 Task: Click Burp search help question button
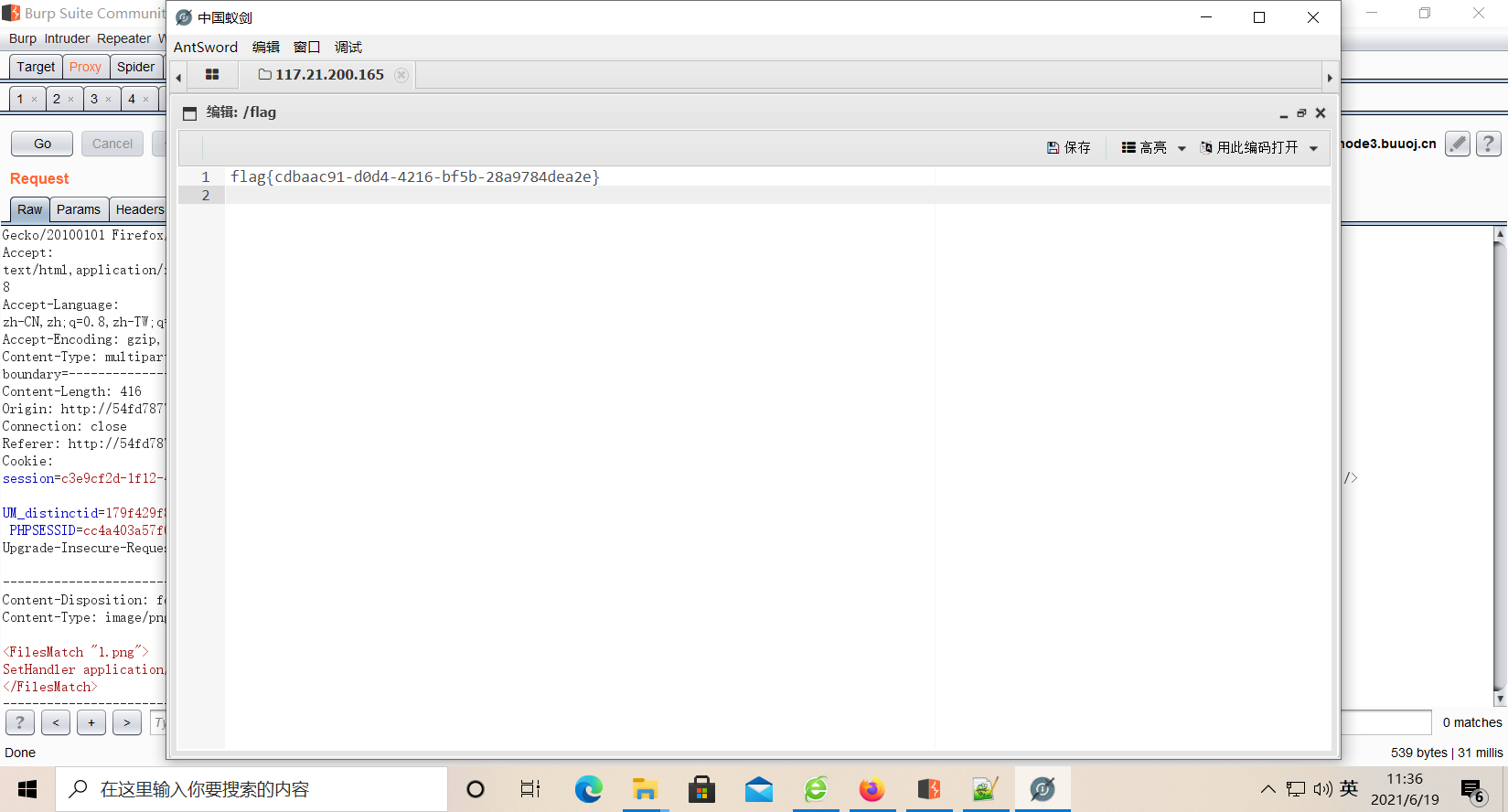click(x=20, y=722)
